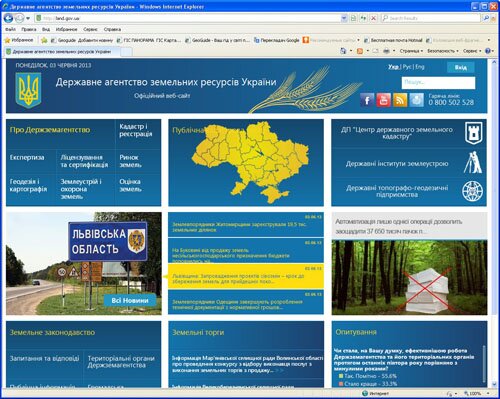
Task: Open the orange RSS feed icon
Action: click(x=400, y=100)
